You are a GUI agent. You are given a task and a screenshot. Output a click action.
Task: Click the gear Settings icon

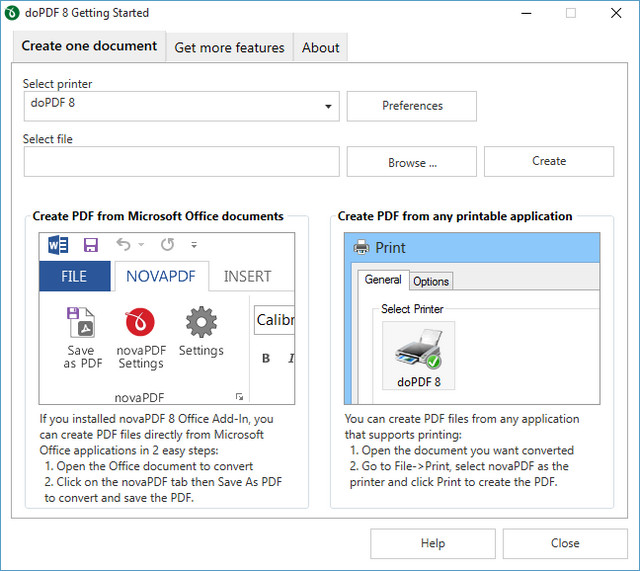coord(201,323)
